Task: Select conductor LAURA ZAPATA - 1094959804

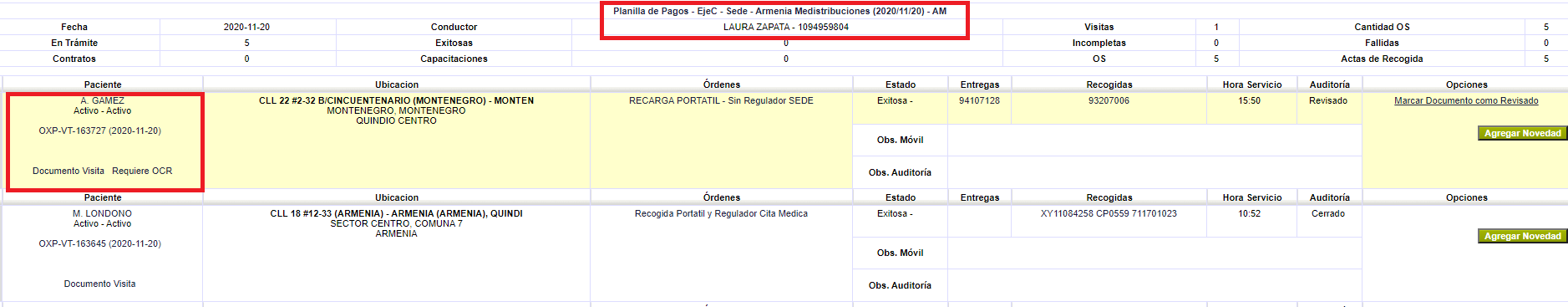Action: pos(785,27)
